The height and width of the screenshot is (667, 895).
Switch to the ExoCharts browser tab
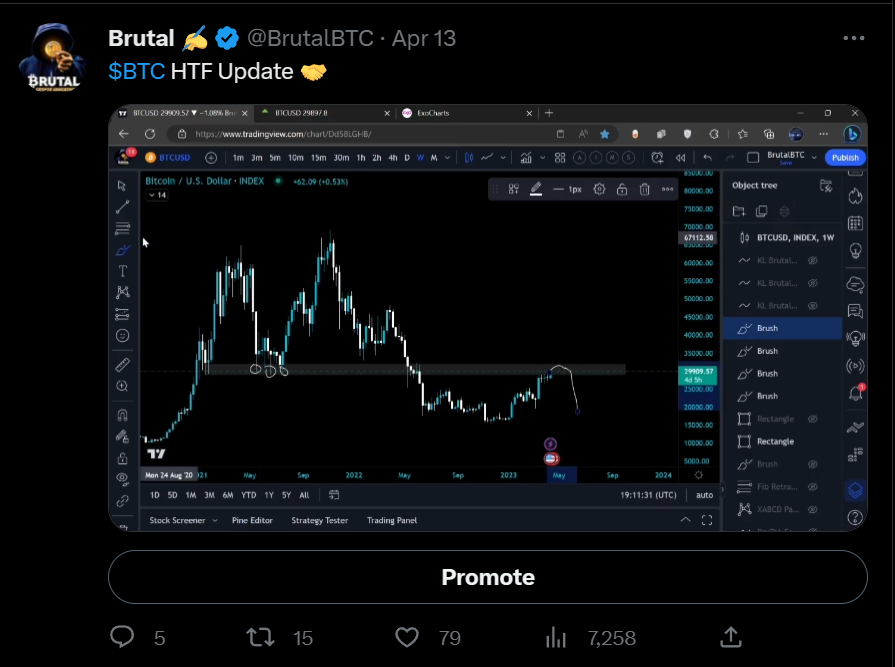point(467,113)
